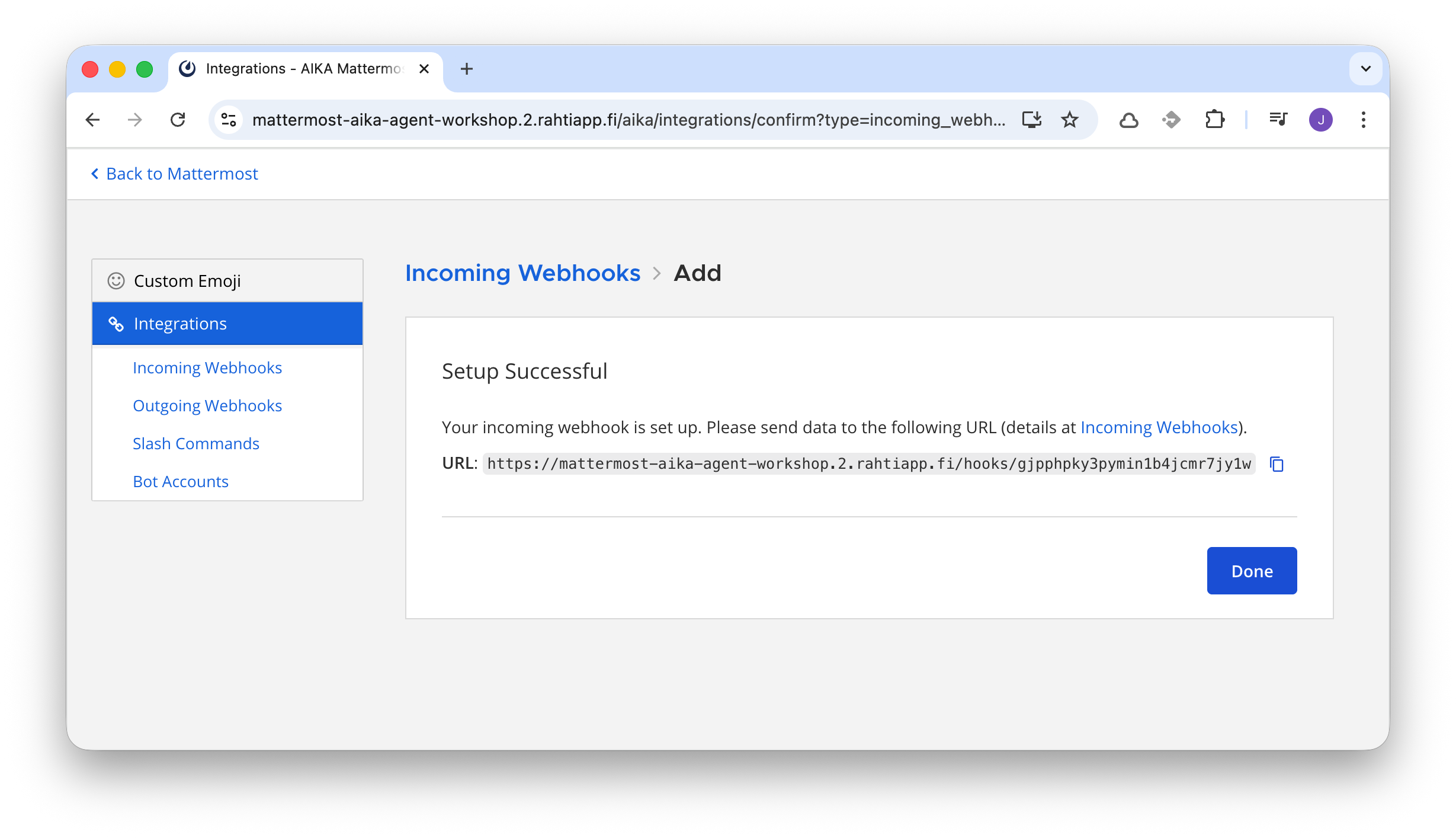Click the install app icon in address bar
This screenshot has width=1456, height=838.
point(1031,120)
